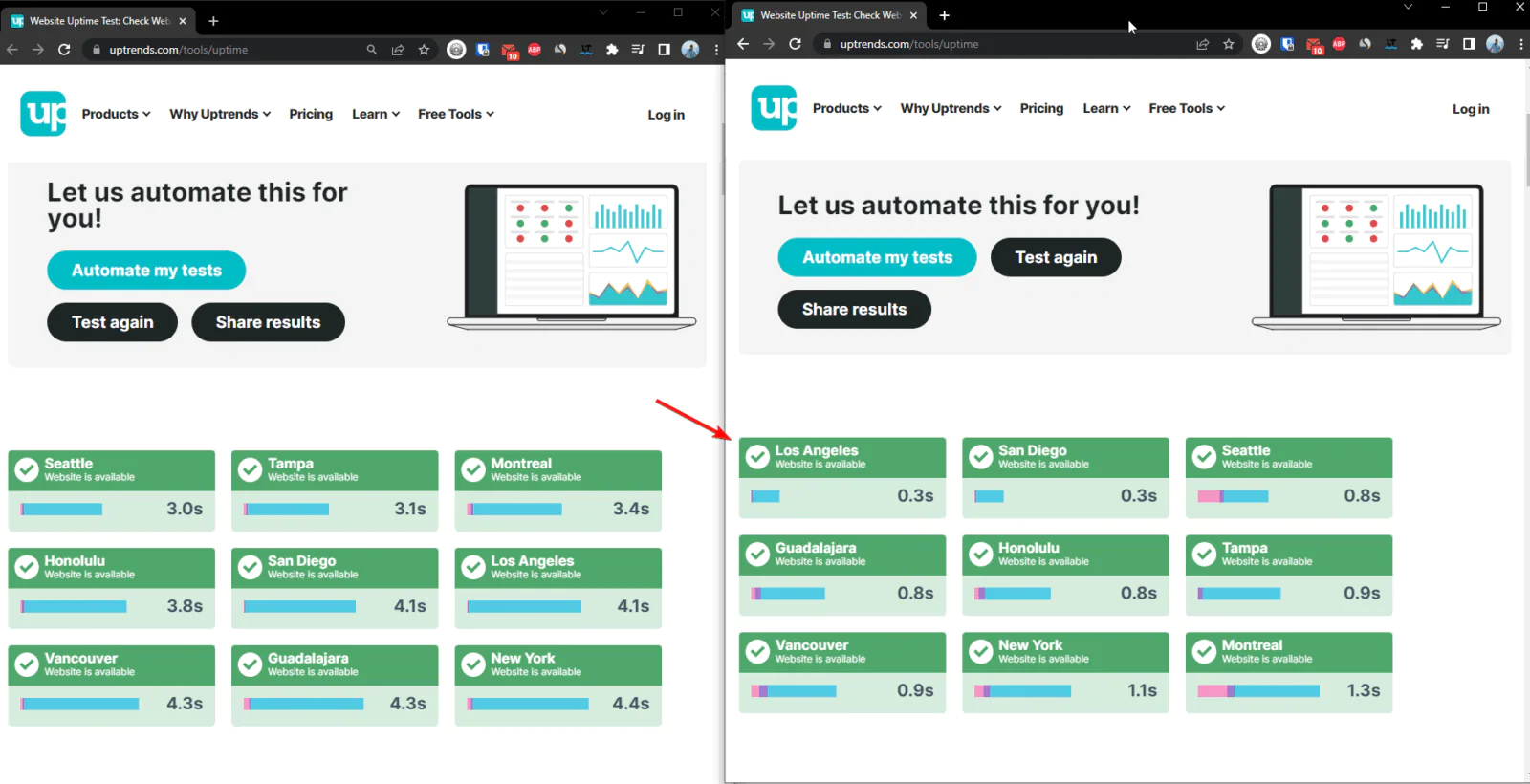This screenshot has height=784, width=1530.
Task: Click the Uptrends logo in the left window
Action: 43,114
